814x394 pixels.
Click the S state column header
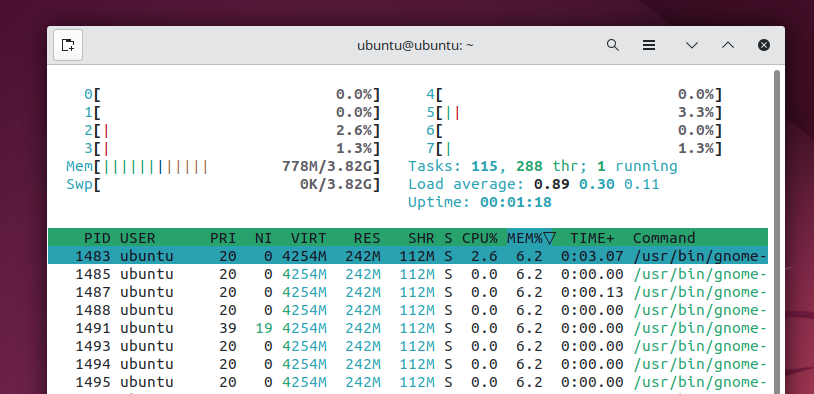pos(448,238)
